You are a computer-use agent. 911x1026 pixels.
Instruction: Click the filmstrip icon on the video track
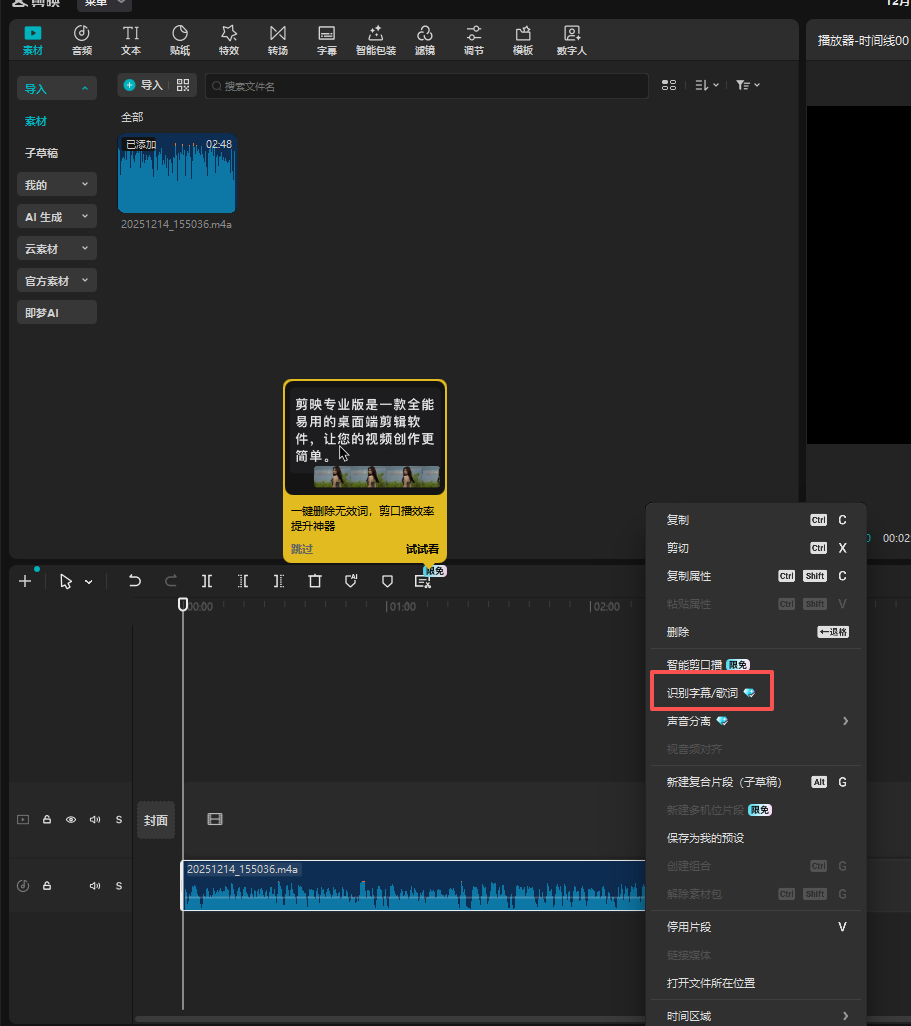coord(215,819)
